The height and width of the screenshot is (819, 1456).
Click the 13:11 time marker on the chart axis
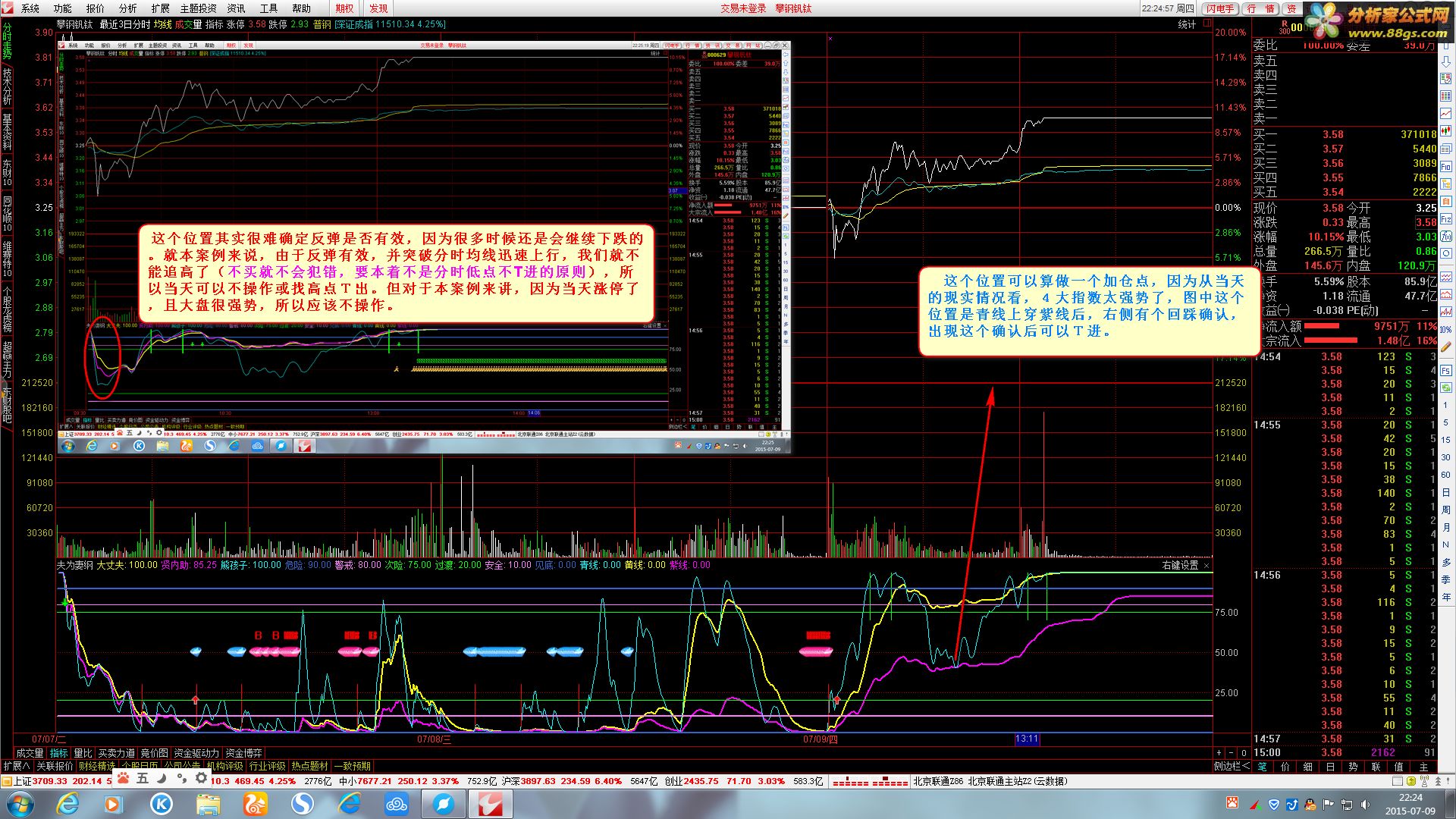click(1026, 739)
